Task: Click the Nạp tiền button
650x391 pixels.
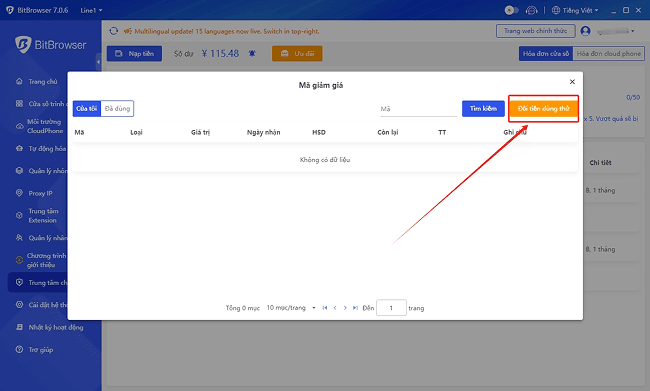Action: click(x=134, y=53)
